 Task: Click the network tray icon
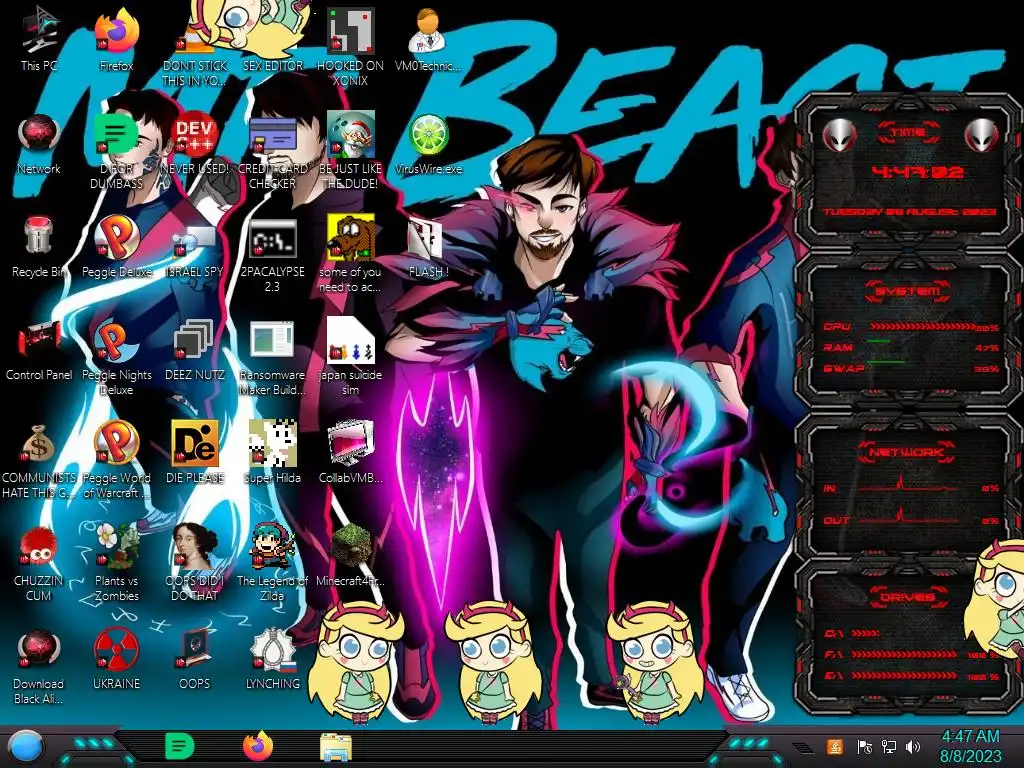coord(889,746)
